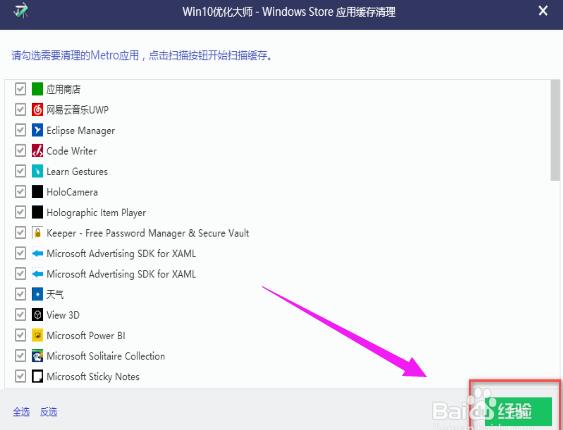This screenshot has width=563, height=430.
Task: Close the Windows Store cache cleaner window
Action: [543, 11]
